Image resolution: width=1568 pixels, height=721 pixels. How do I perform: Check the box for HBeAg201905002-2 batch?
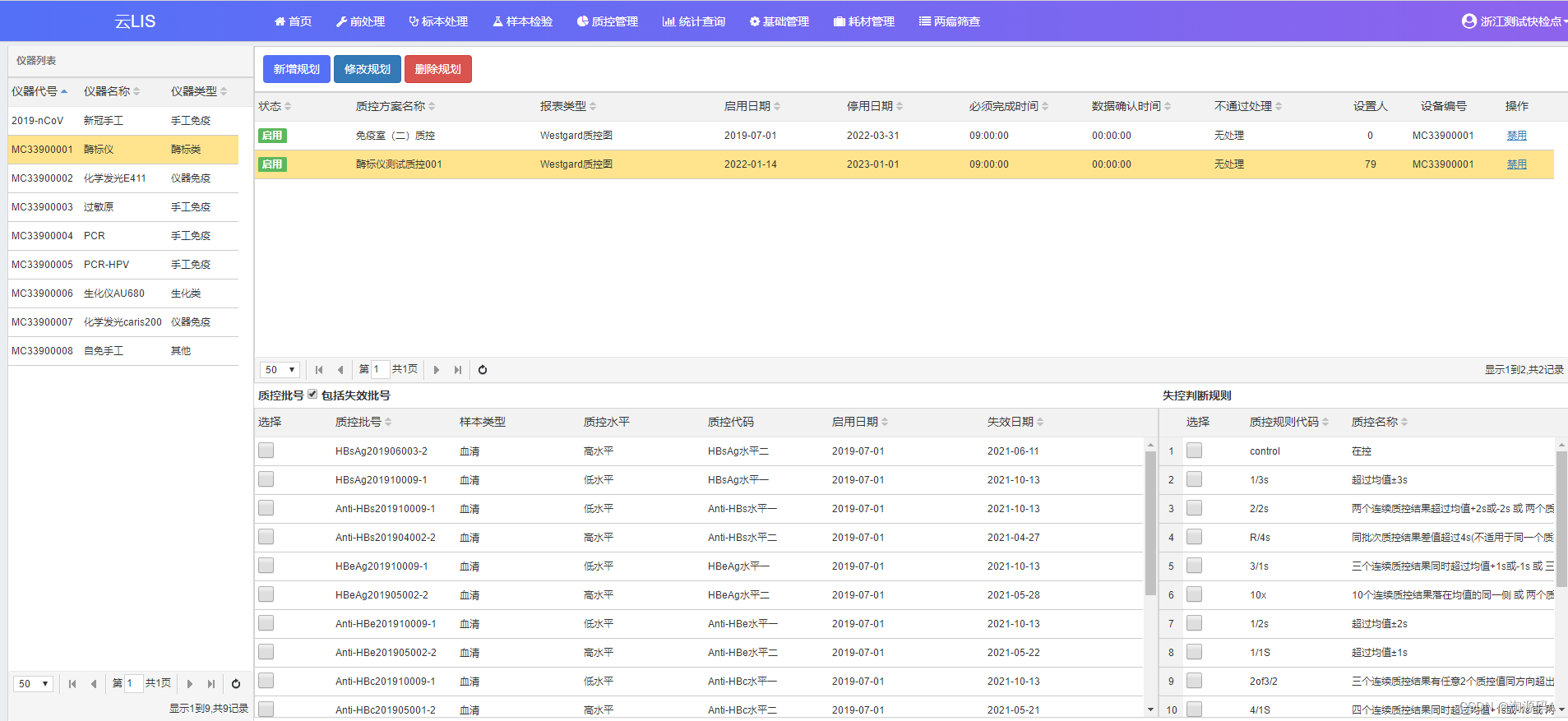[x=266, y=594]
